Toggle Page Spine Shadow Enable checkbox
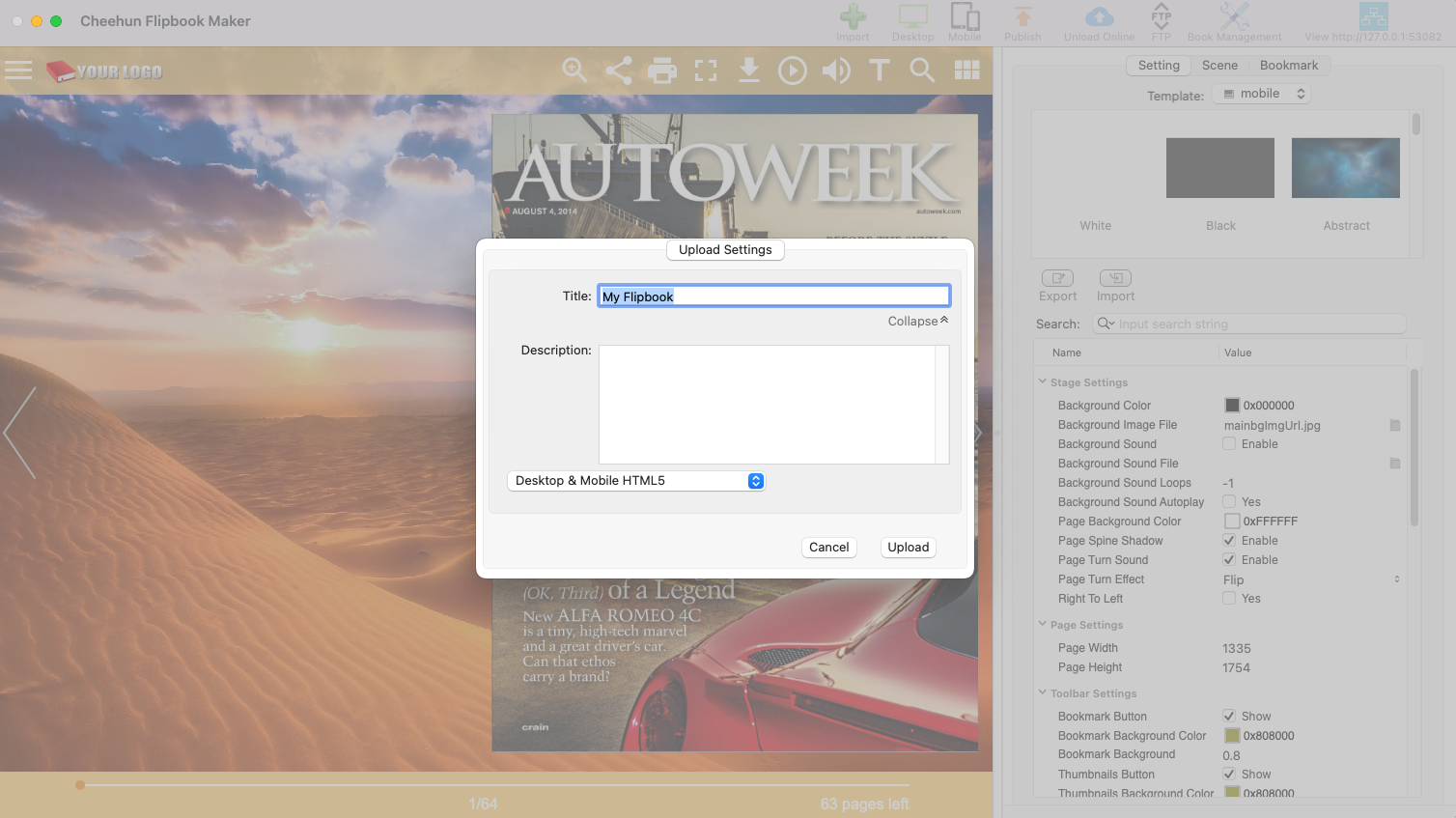This screenshot has height=818, width=1456. pos(1229,540)
